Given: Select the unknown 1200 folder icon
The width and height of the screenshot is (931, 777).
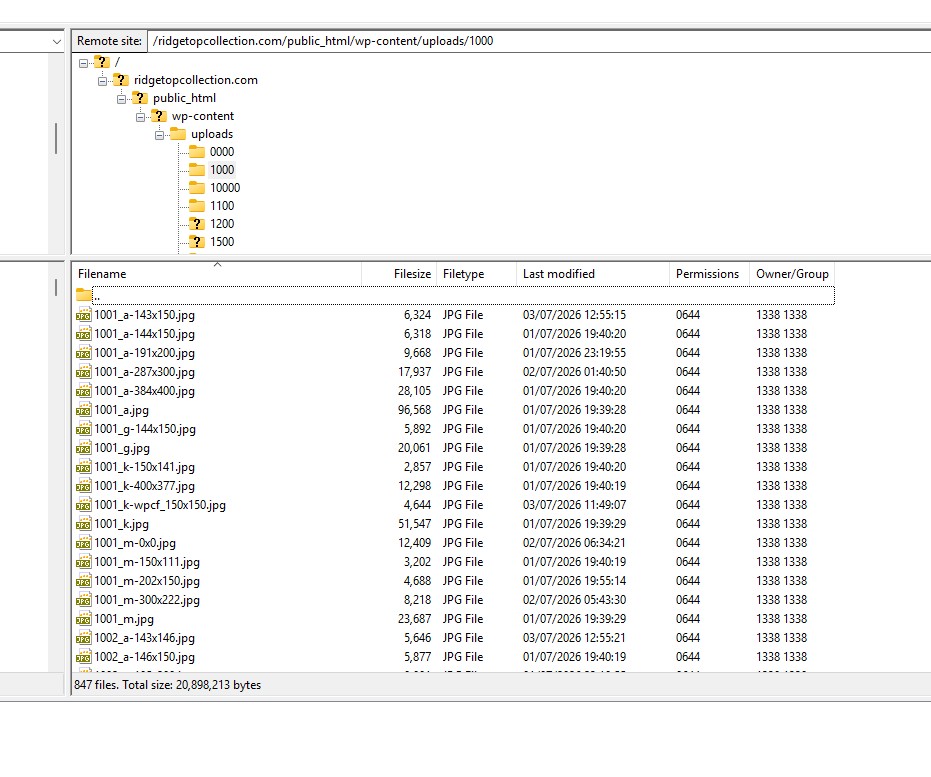Looking at the screenshot, I should [197, 224].
